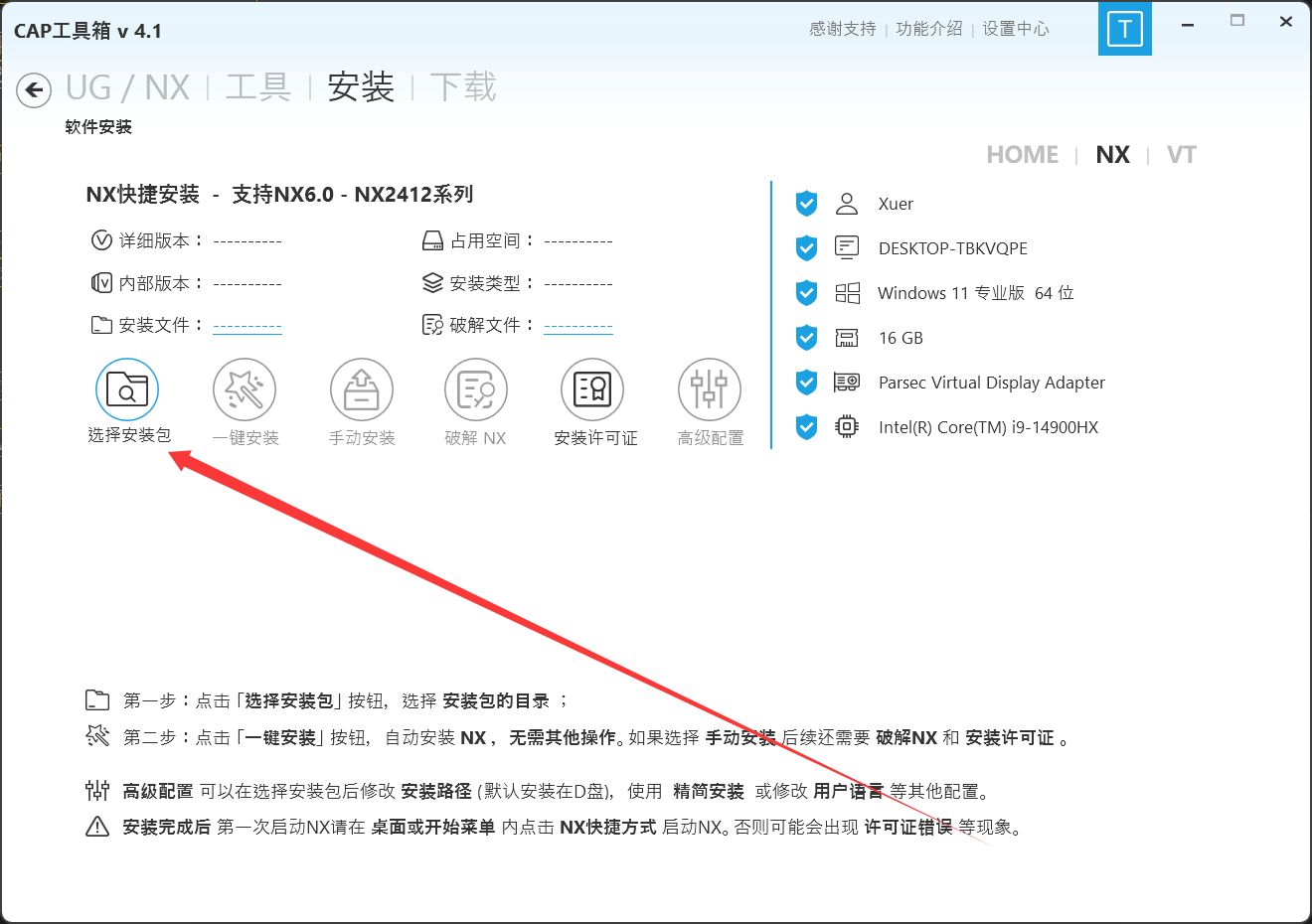Switch to the 工具 tab
The image size is (1312, 924).
[258, 87]
